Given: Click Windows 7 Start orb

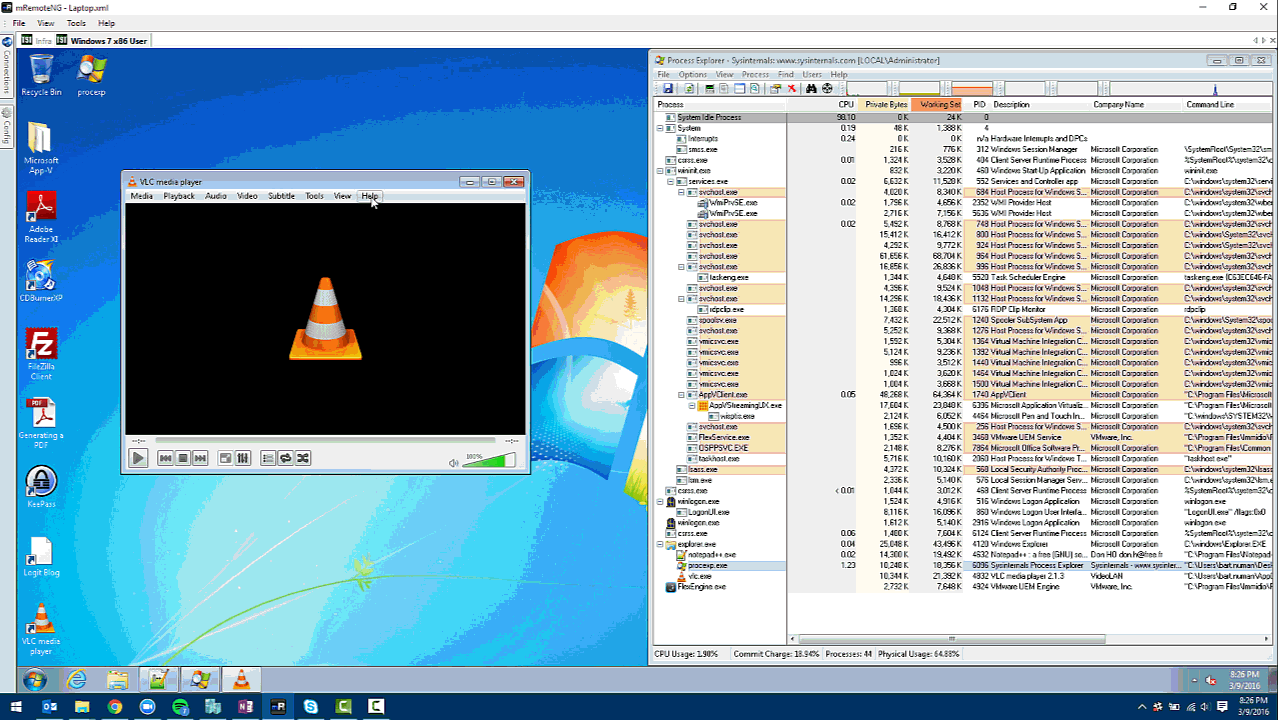Looking at the screenshot, I should coord(34,680).
